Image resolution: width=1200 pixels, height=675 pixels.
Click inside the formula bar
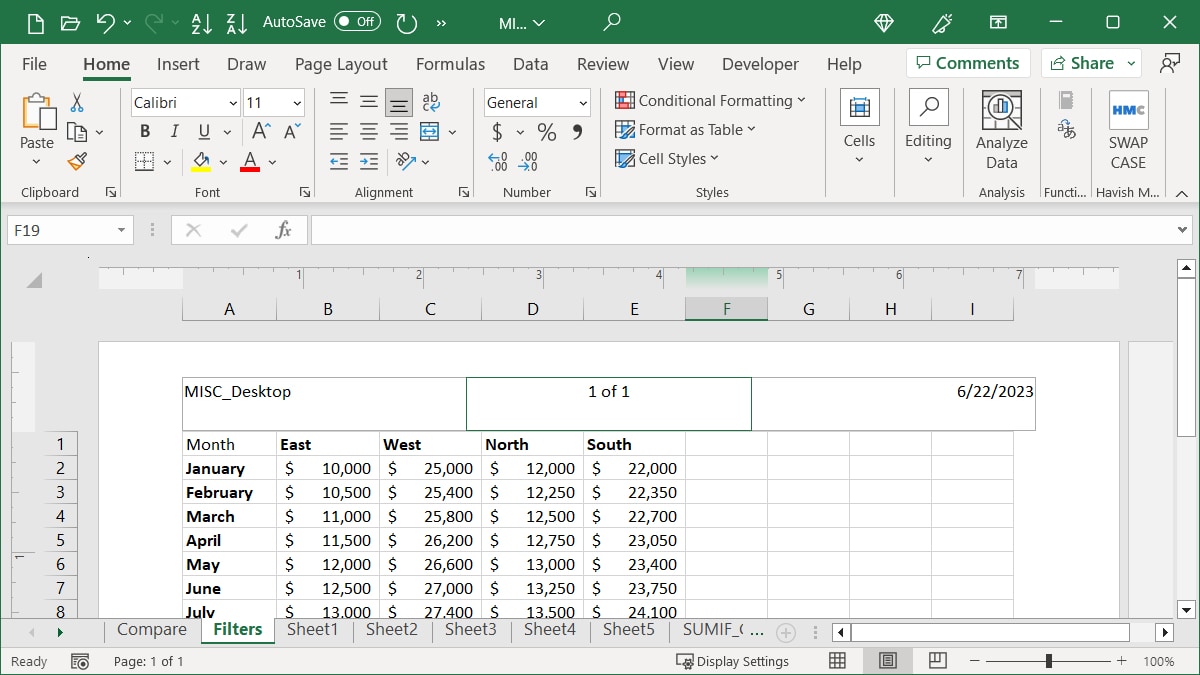[x=700, y=229]
